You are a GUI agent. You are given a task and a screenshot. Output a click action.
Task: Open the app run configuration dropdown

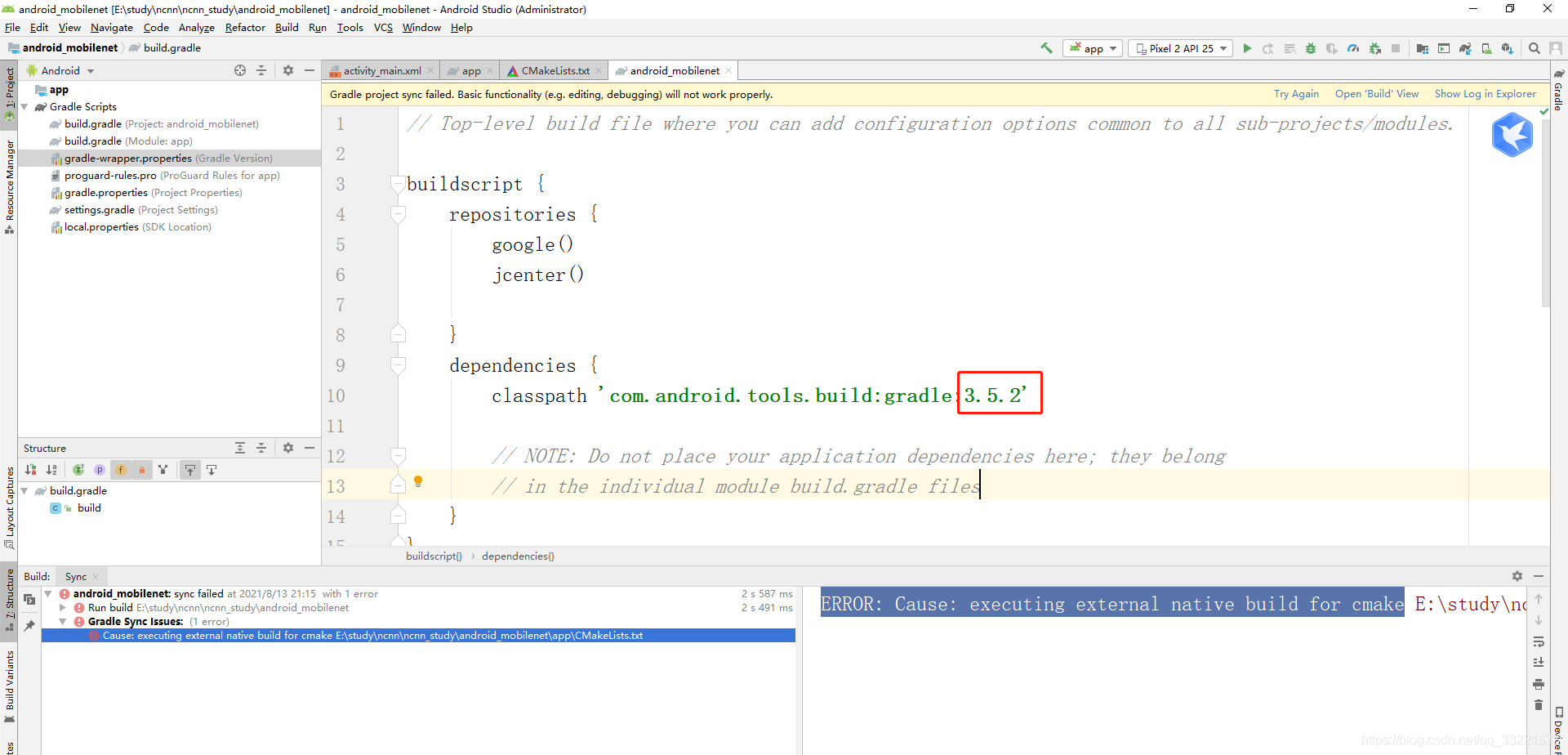[1093, 48]
